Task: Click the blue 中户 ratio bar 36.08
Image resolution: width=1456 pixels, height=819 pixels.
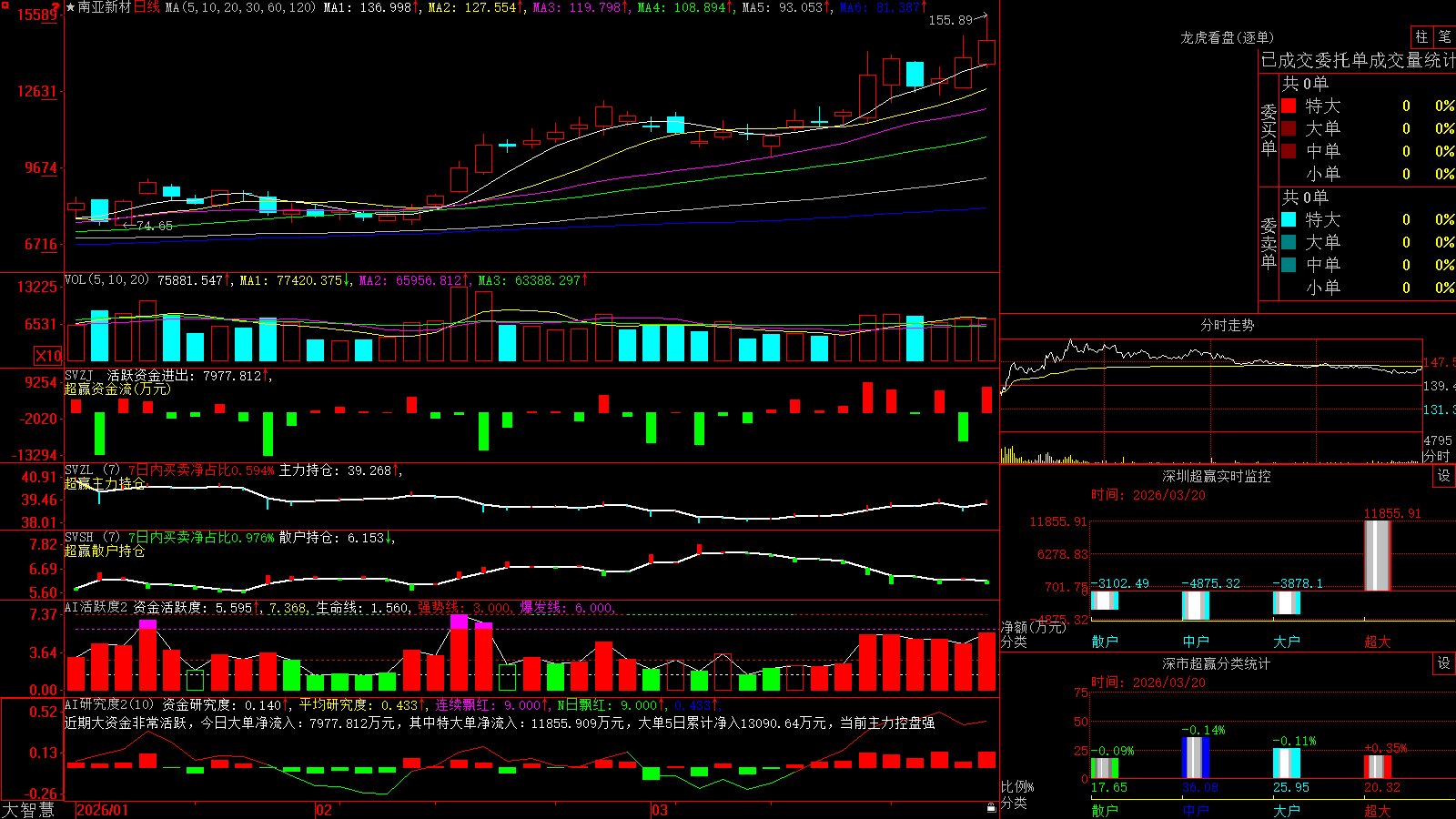Action: pyautogui.click(x=1196, y=757)
